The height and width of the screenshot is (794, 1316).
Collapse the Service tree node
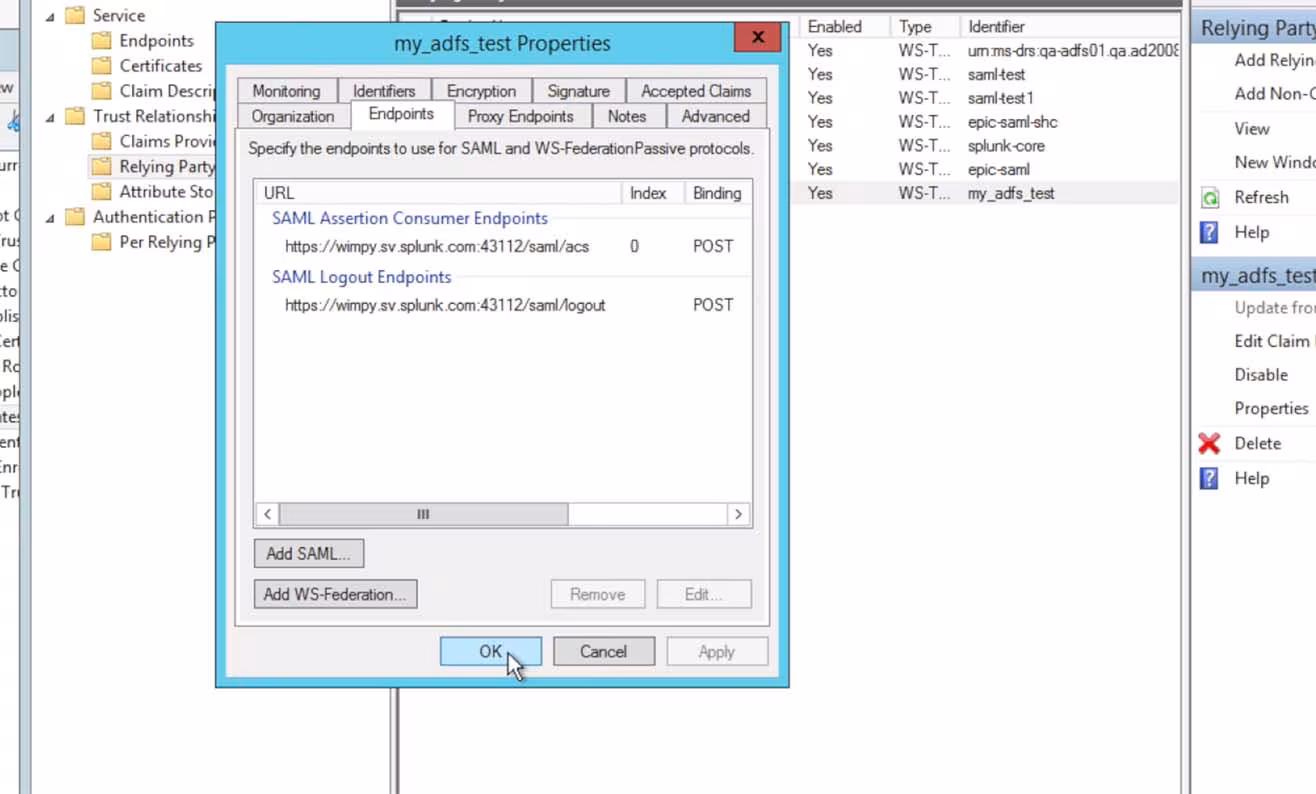[x=50, y=16]
